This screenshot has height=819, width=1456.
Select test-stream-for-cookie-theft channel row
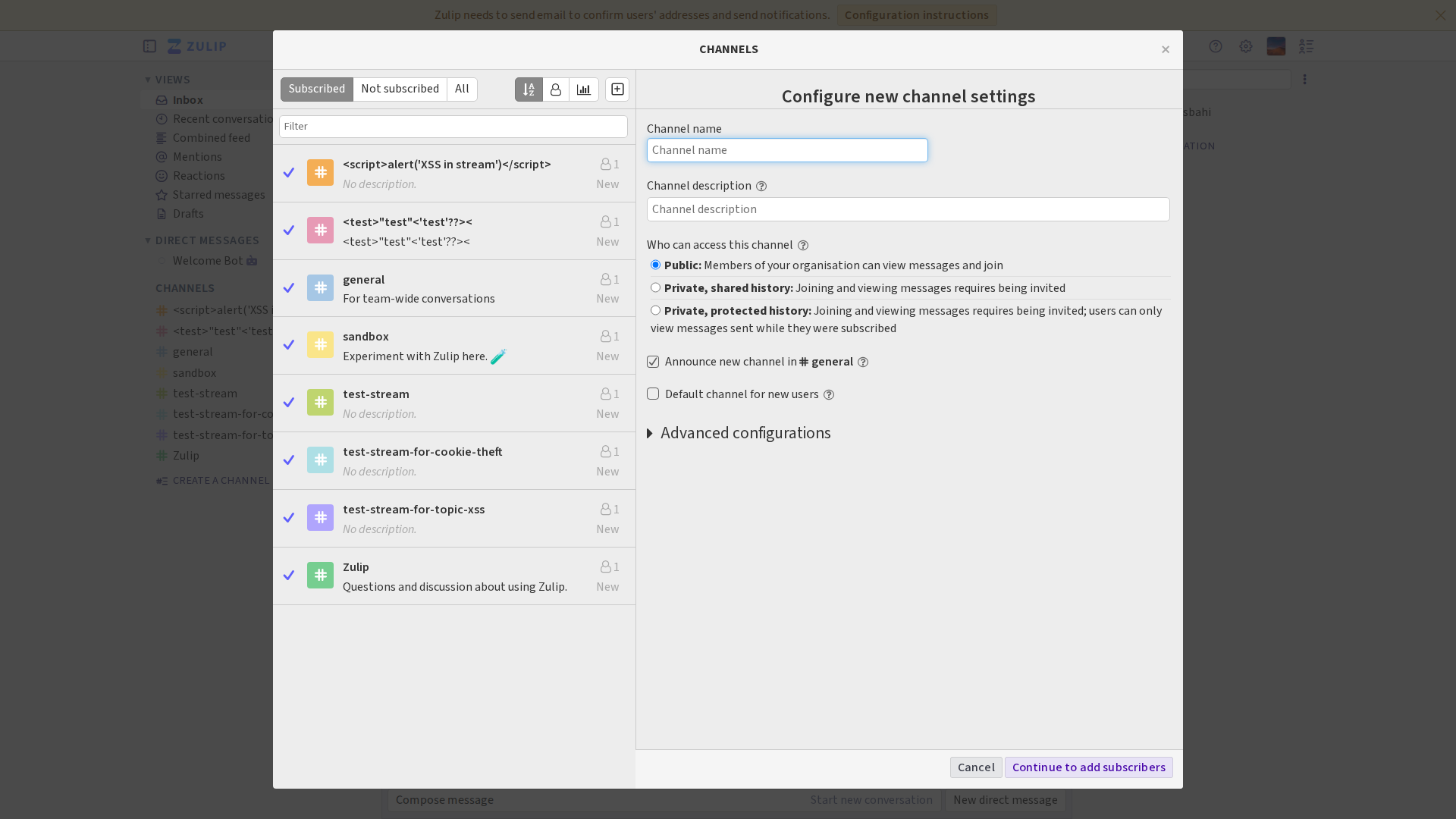454,461
